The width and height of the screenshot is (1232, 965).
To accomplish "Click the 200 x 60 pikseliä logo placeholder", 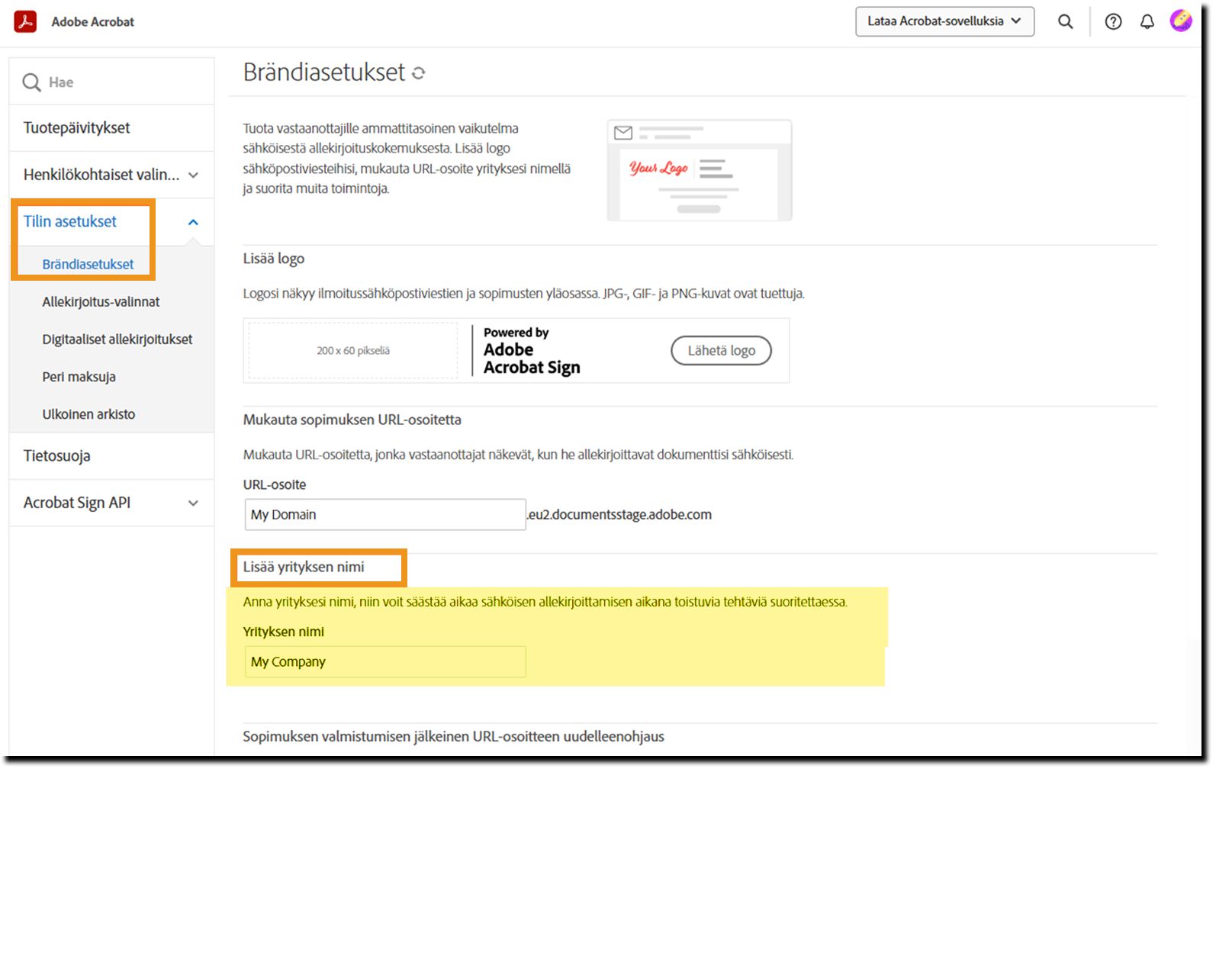I will coord(353,350).
